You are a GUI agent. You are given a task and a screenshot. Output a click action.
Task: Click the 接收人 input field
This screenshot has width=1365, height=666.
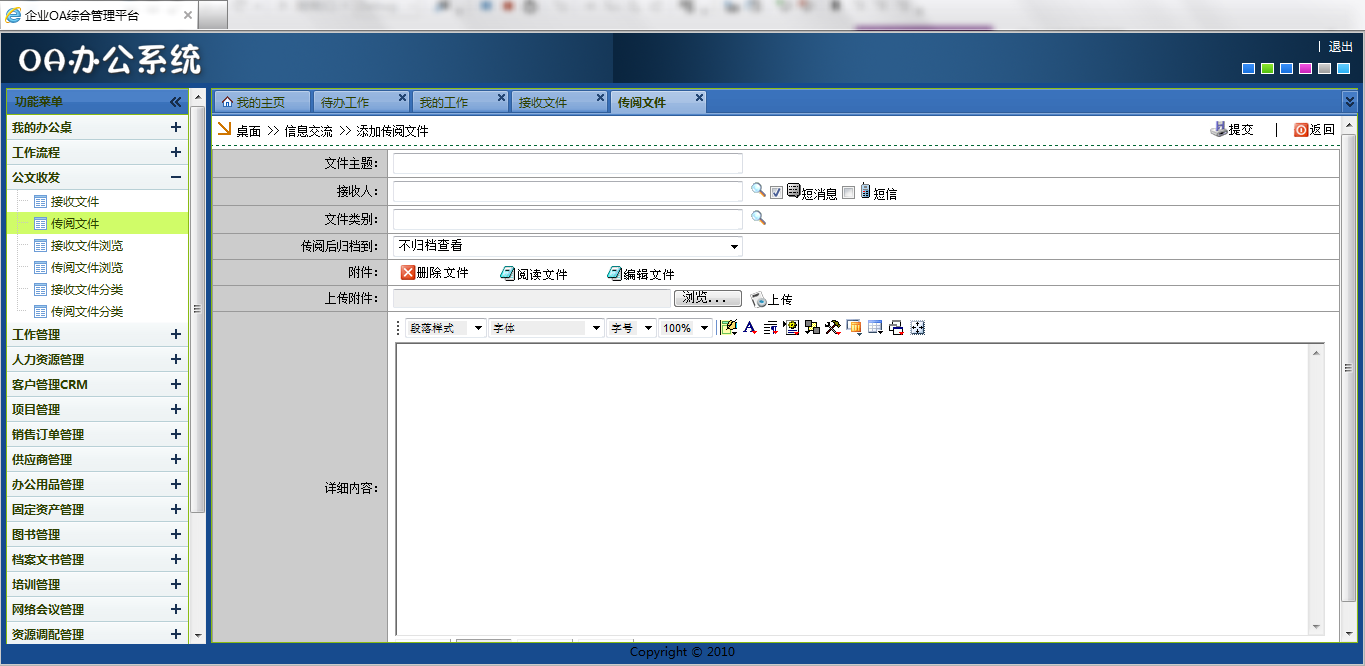(567, 191)
